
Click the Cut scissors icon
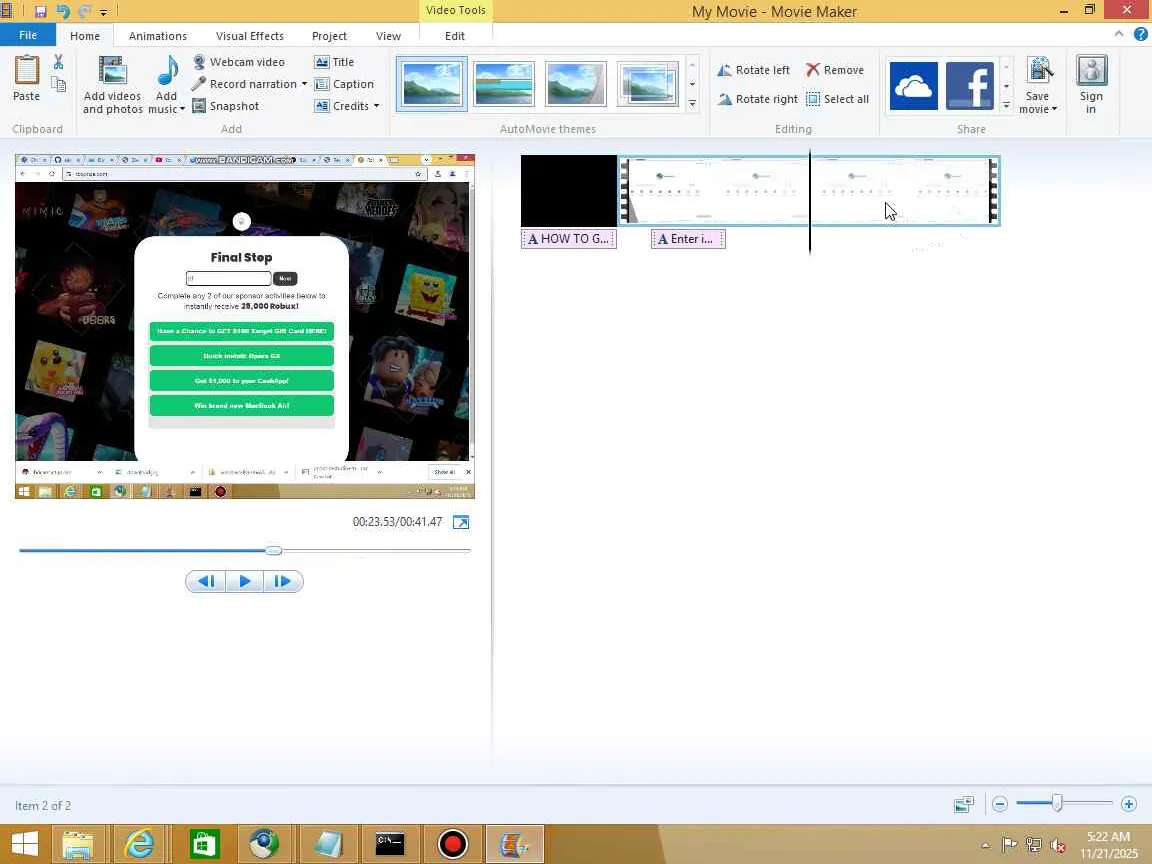point(58,62)
